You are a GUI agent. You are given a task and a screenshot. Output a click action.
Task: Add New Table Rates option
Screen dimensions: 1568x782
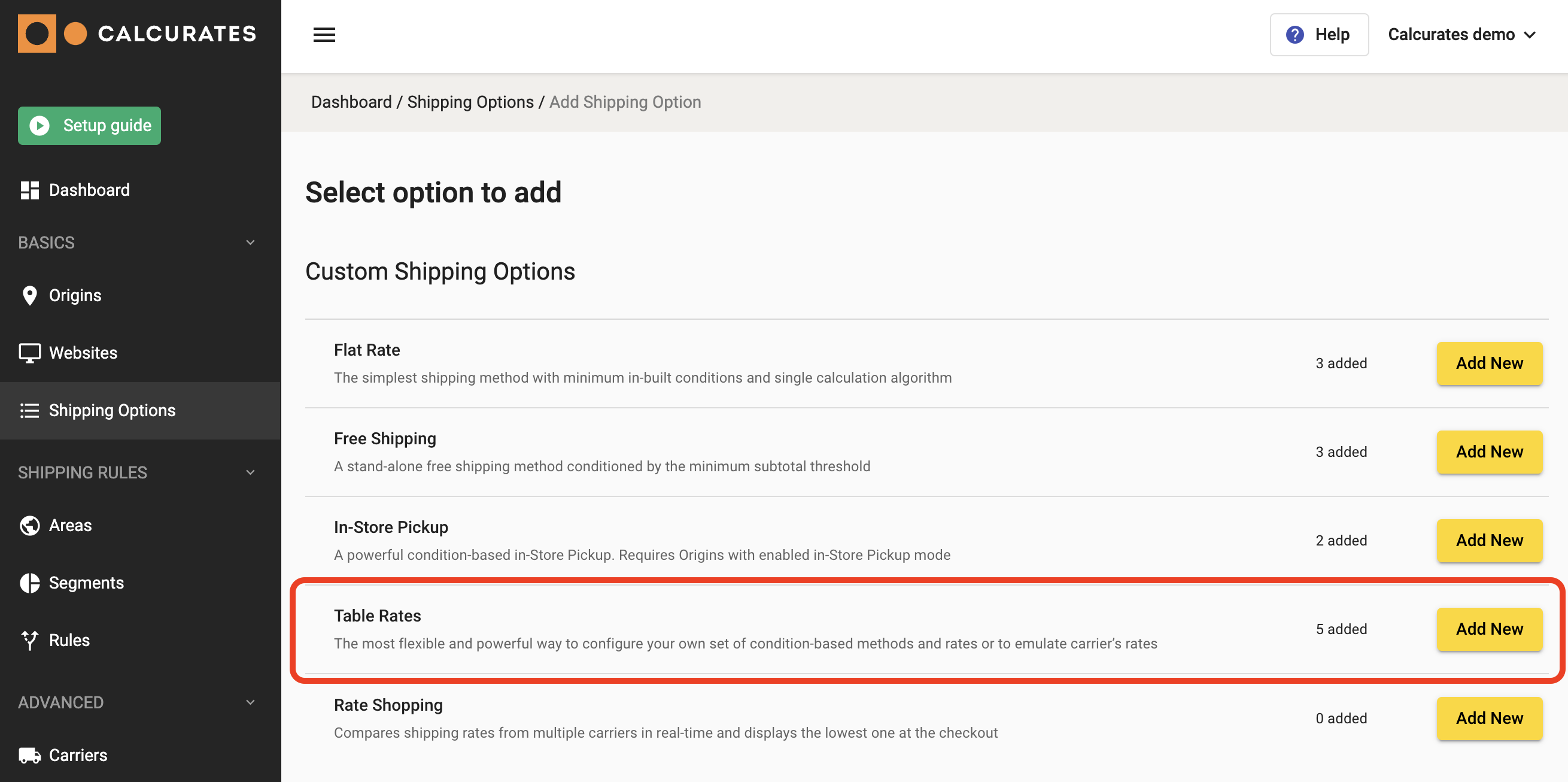point(1490,629)
